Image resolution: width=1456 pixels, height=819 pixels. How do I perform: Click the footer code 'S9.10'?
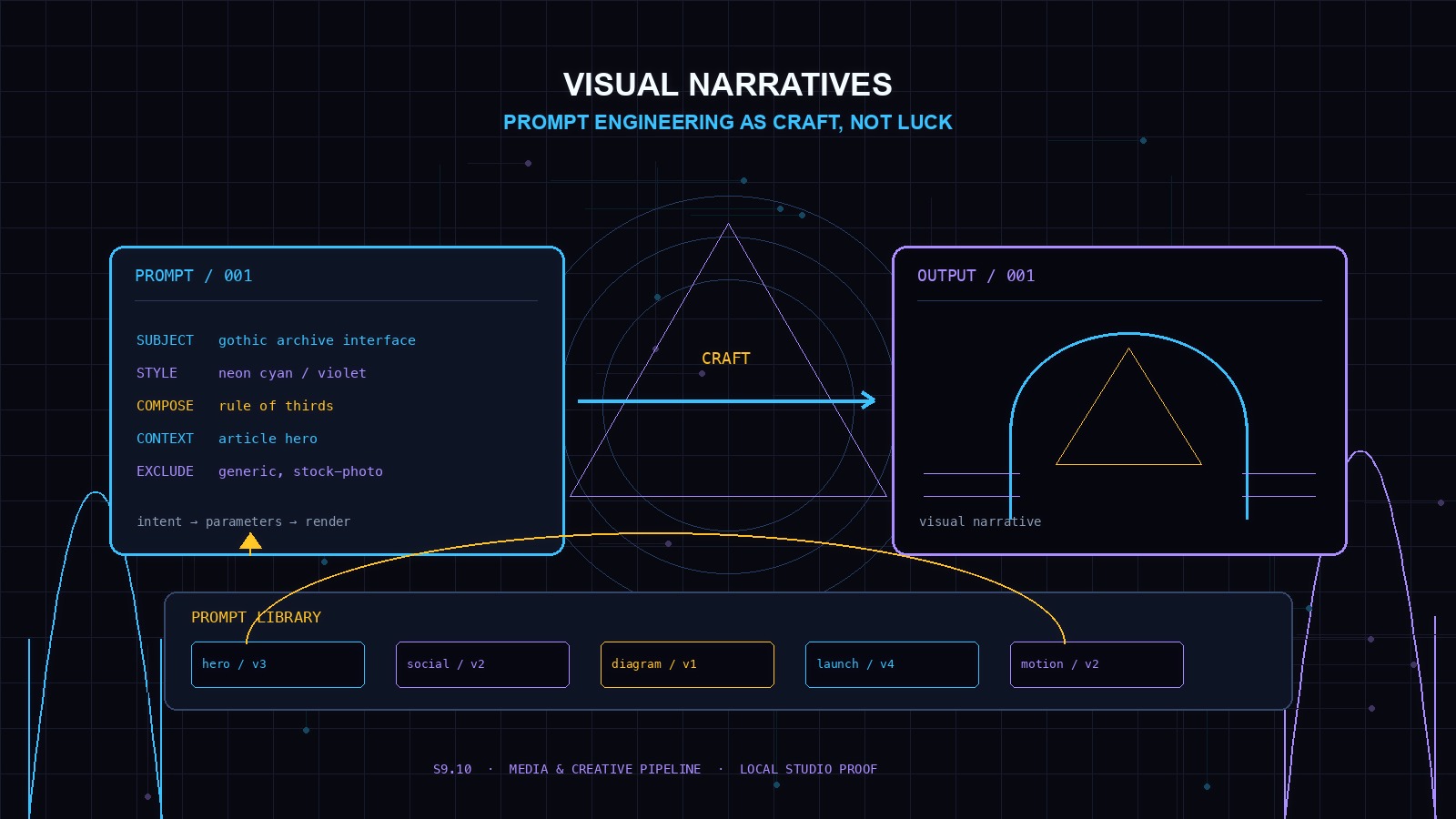(x=452, y=769)
